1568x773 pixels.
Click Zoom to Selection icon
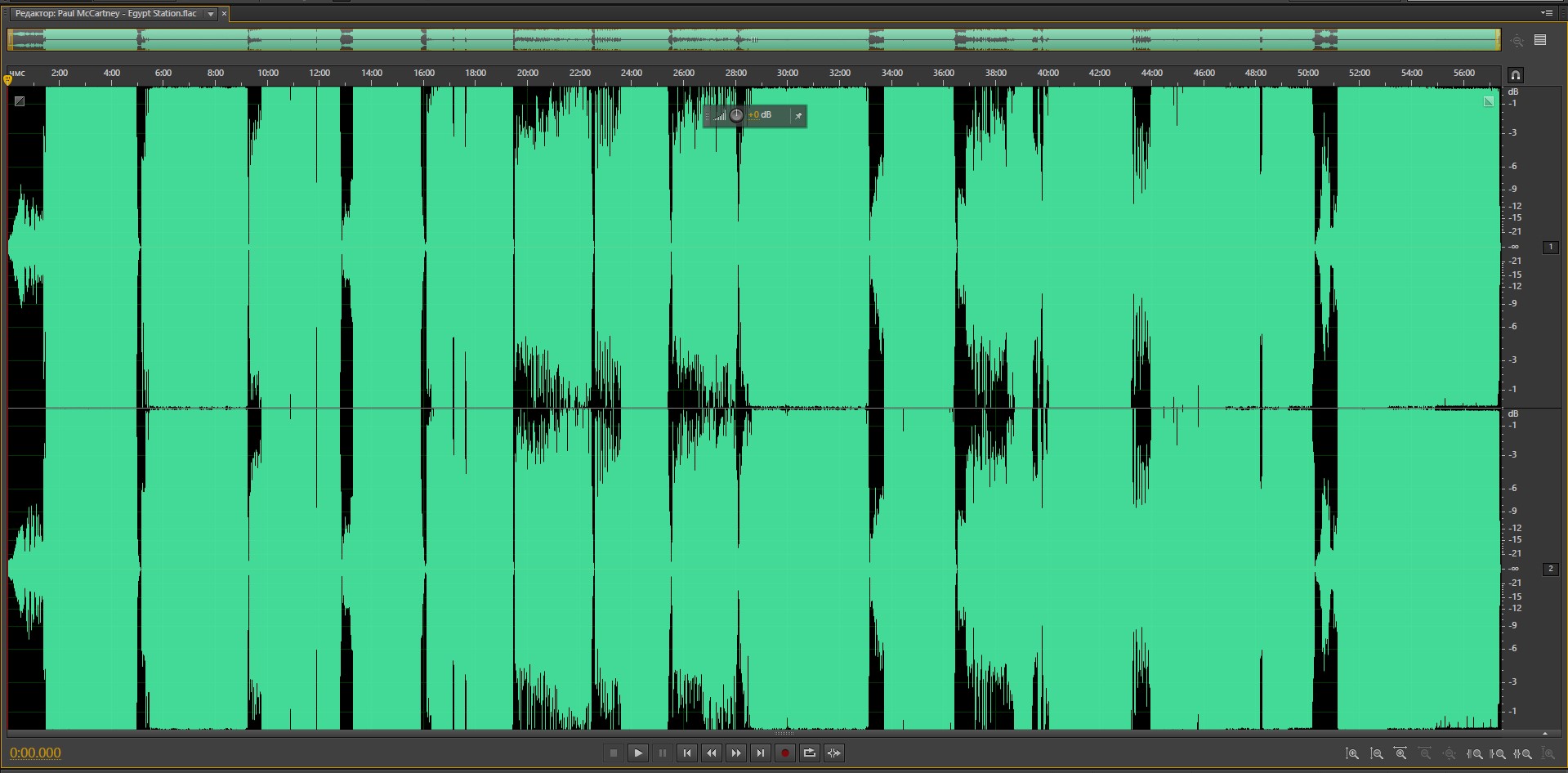click(1523, 754)
